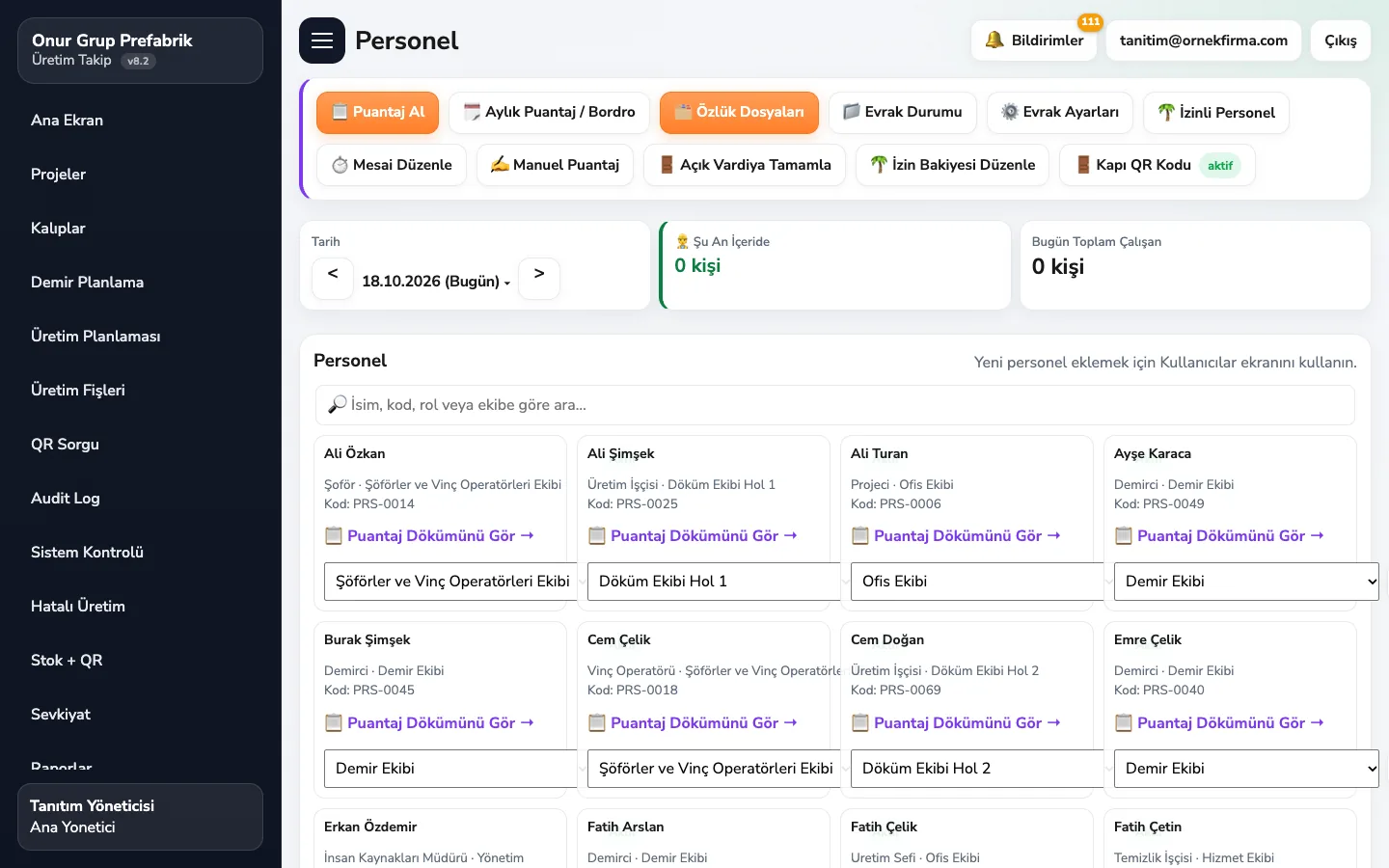Click the palm tree icon on İzinli Personel
This screenshot has height=868, width=1389.
[x=1166, y=113]
